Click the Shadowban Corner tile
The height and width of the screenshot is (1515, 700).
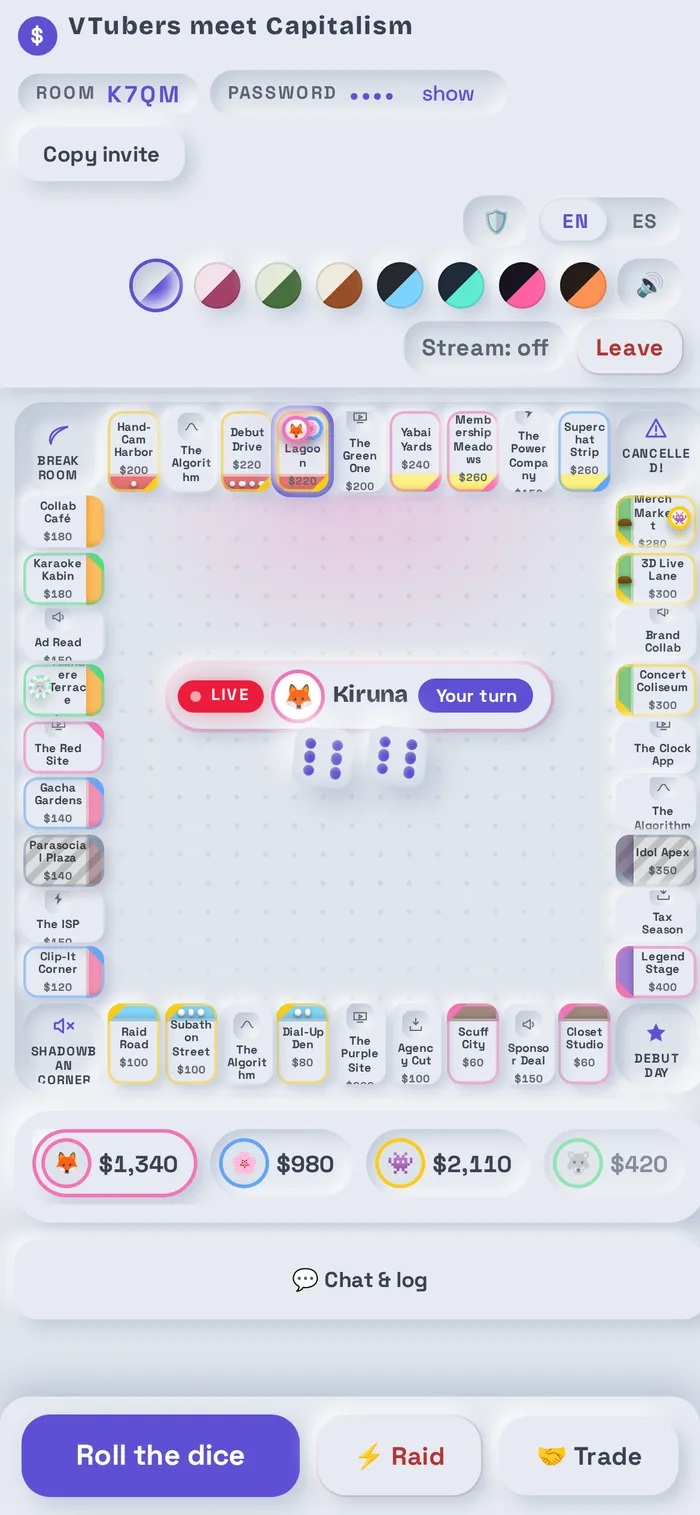click(x=63, y=1046)
